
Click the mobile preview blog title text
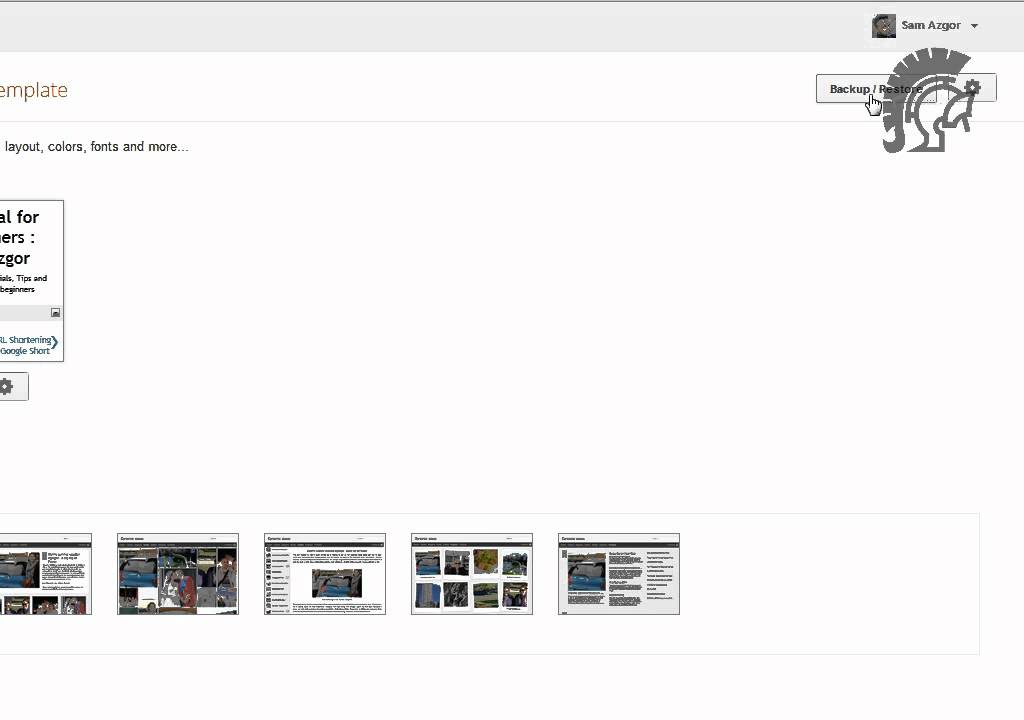coord(19,237)
